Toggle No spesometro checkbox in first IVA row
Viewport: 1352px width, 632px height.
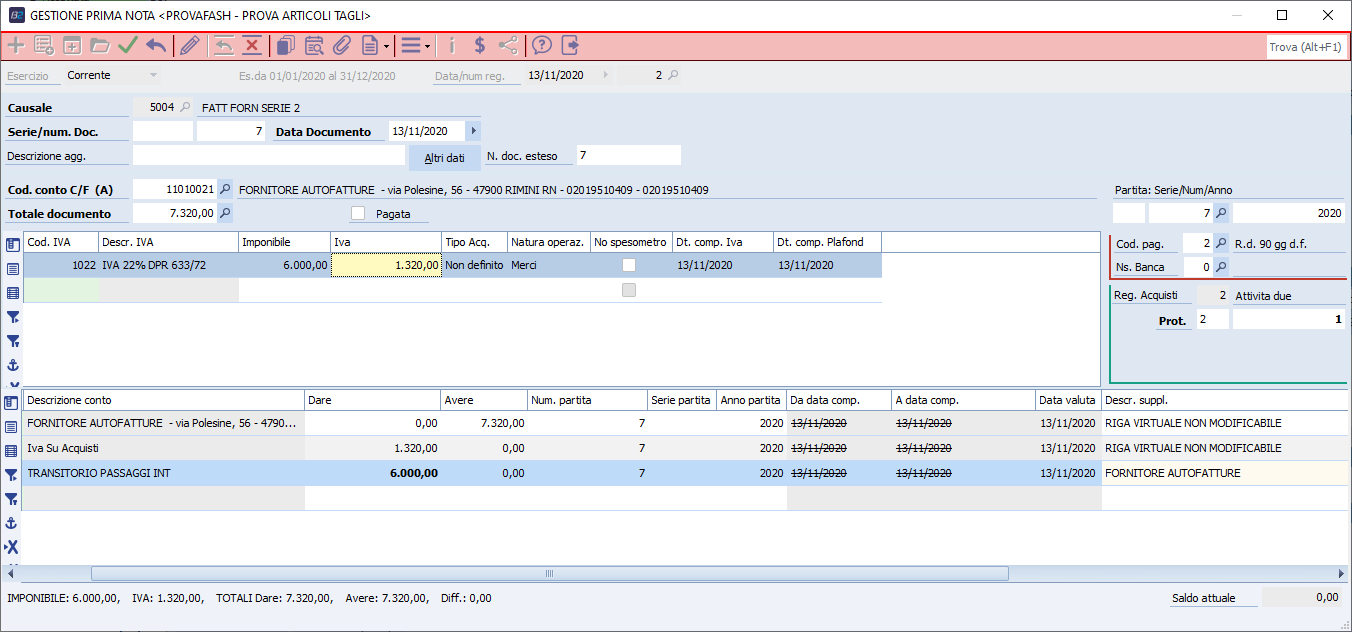coord(628,265)
